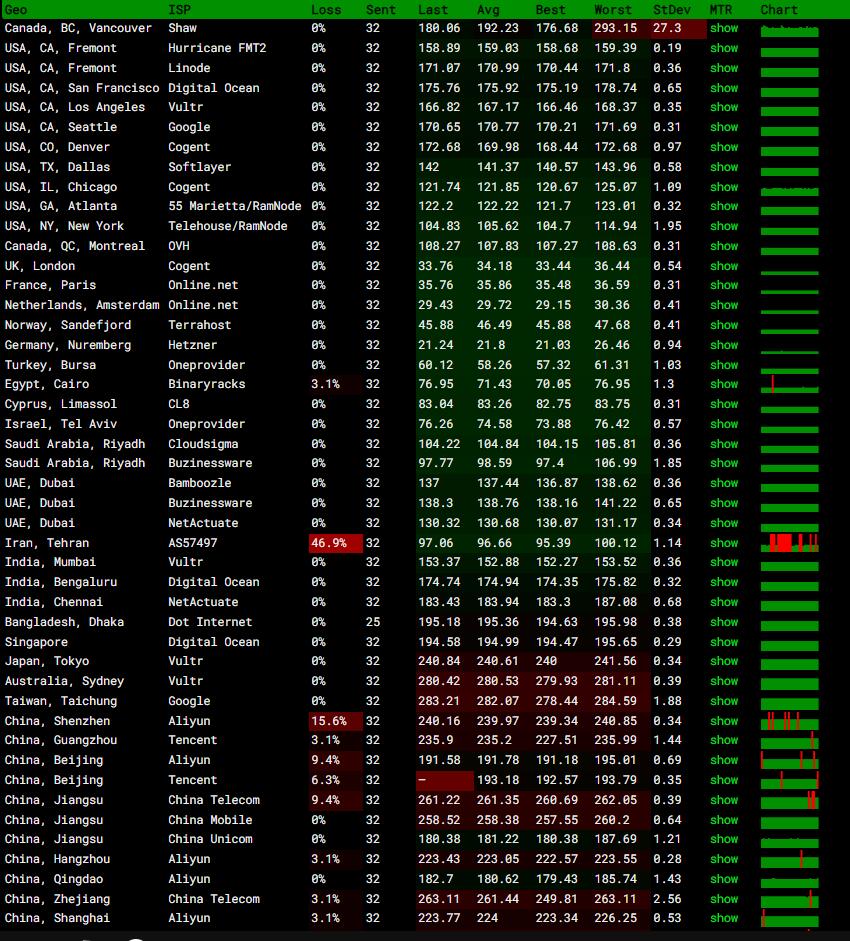Click the Sent column header
The image size is (850, 941).
click(x=381, y=10)
